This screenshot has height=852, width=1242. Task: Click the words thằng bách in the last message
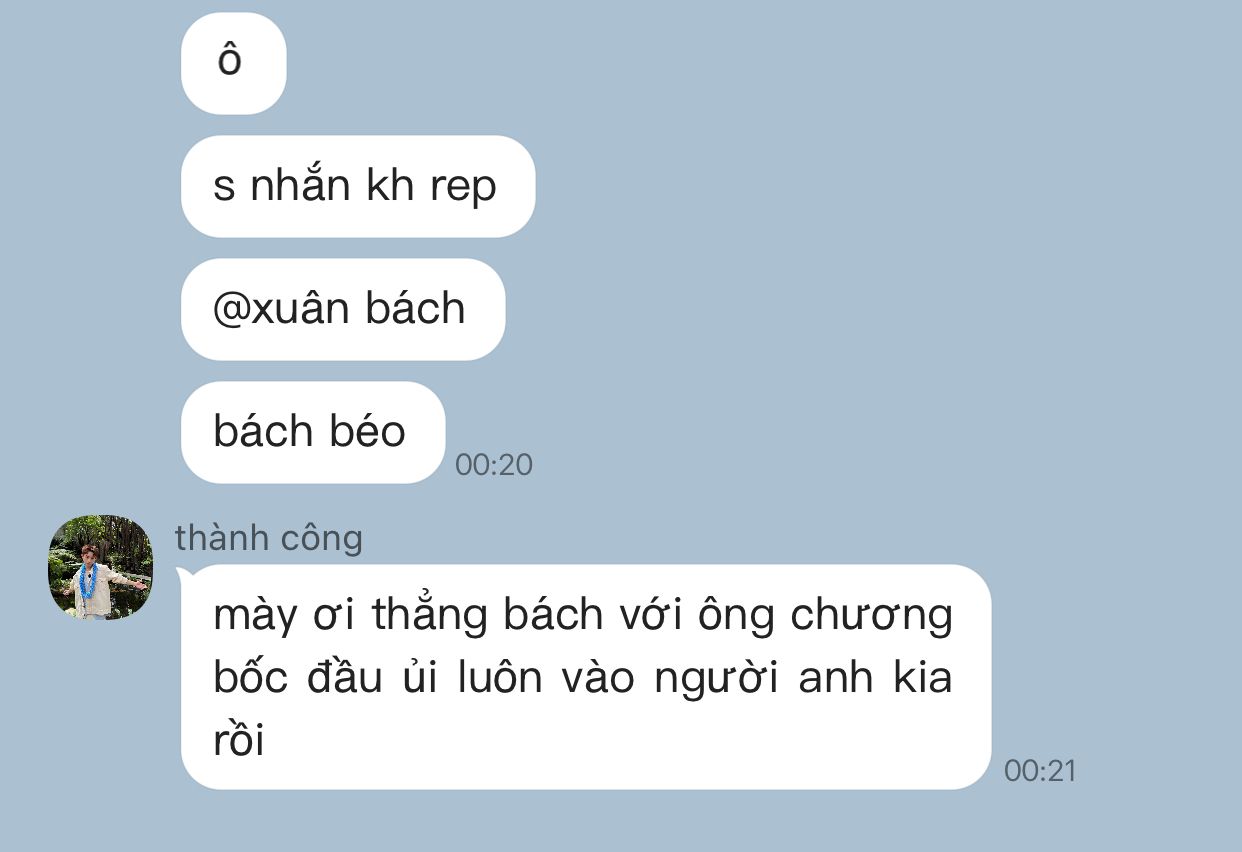click(488, 616)
